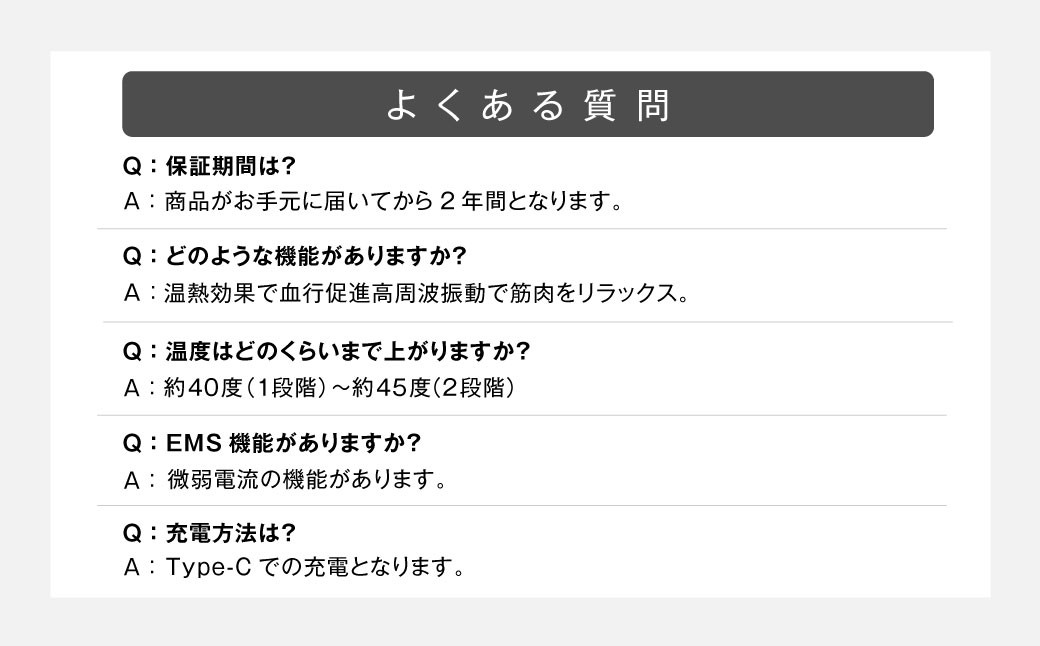
Task: Click the よくある質問 header banner
Action: click(x=527, y=104)
